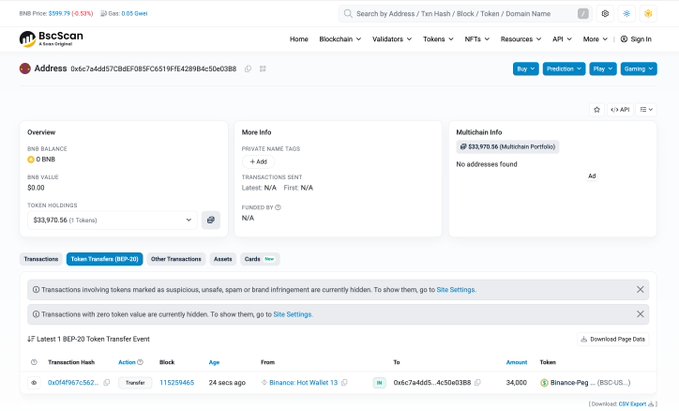The width and height of the screenshot is (679, 411).
Task: Open Binance: Hot Wallet 13
Action: pos(303,383)
